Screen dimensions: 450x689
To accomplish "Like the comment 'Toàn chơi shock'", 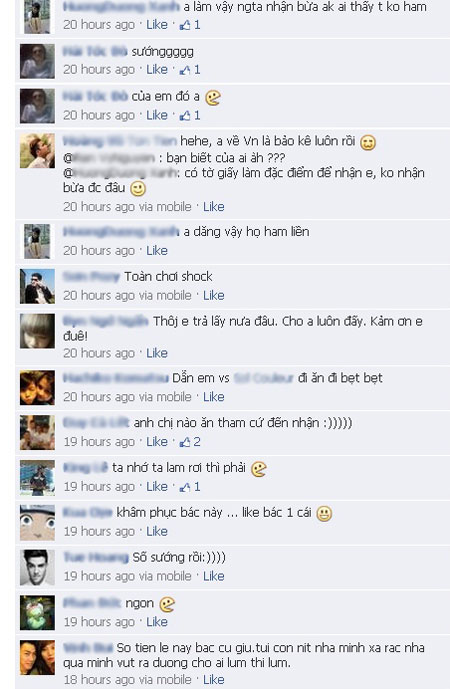I will (x=214, y=295).
